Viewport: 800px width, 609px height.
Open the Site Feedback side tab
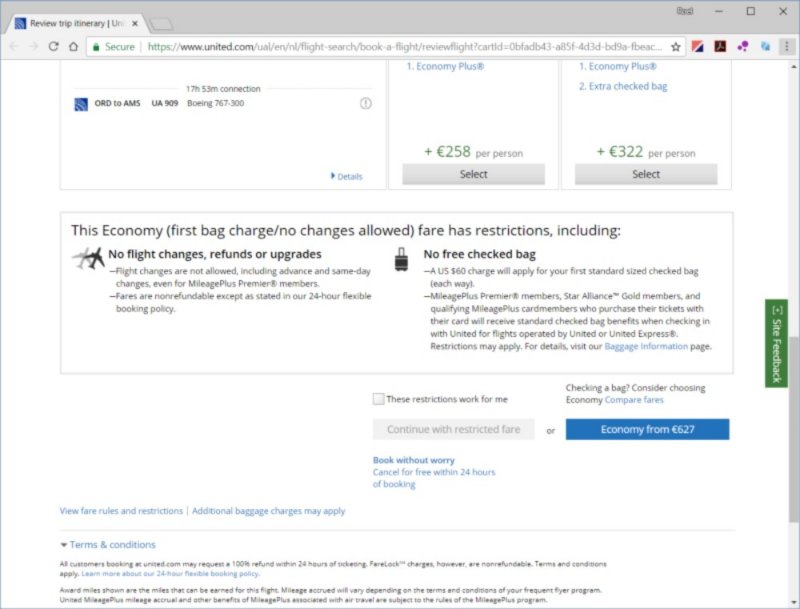[x=776, y=341]
